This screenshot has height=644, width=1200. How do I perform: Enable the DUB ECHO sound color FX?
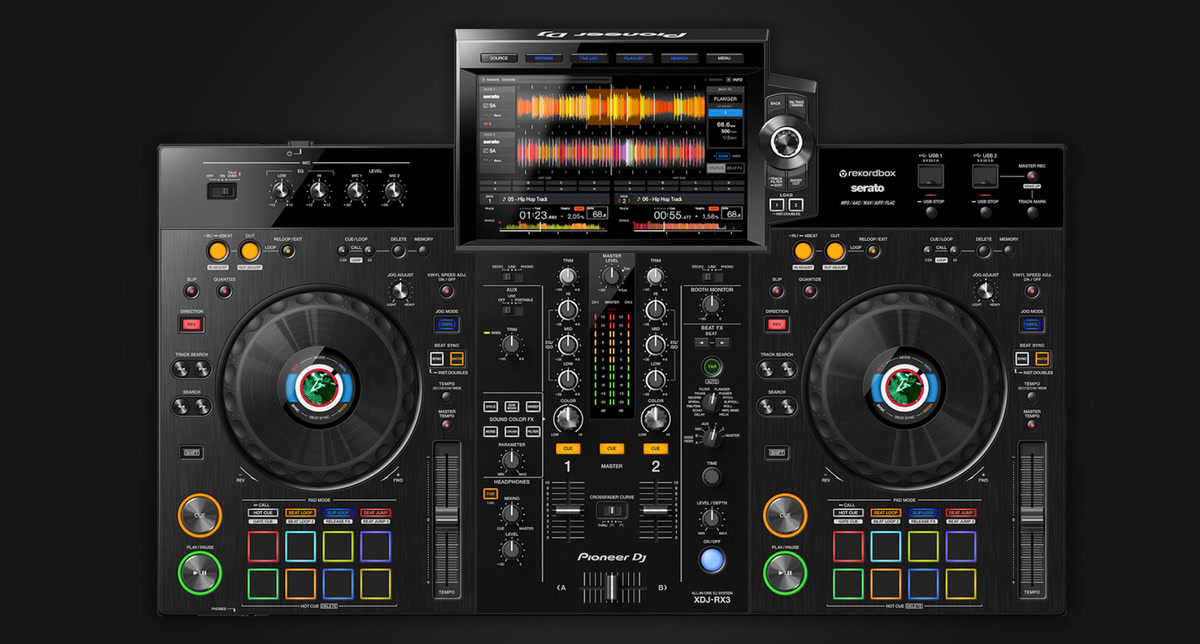(511, 407)
